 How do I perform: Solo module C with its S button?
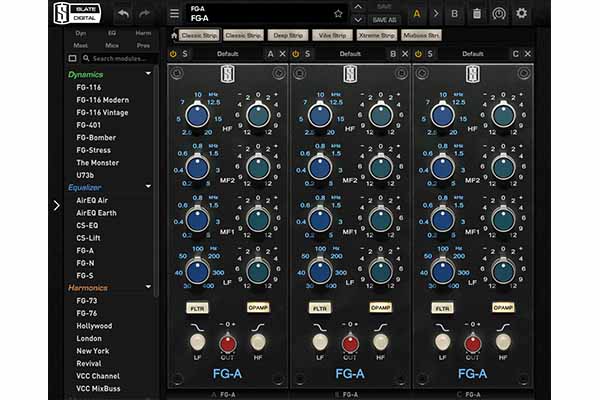click(x=430, y=54)
